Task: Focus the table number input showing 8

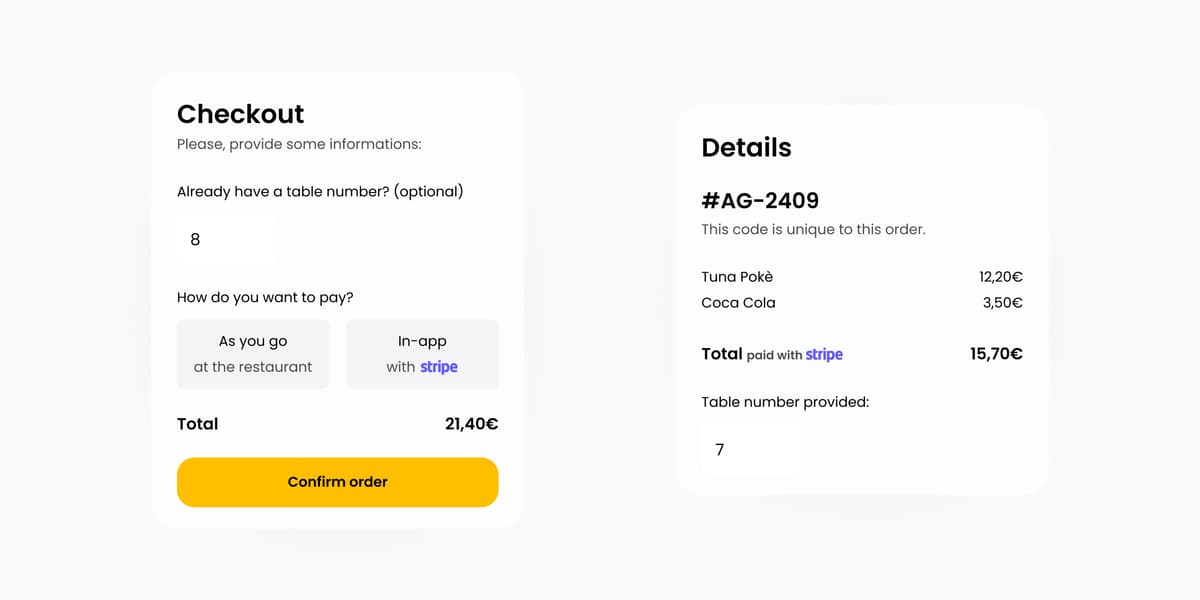Action: coord(227,239)
